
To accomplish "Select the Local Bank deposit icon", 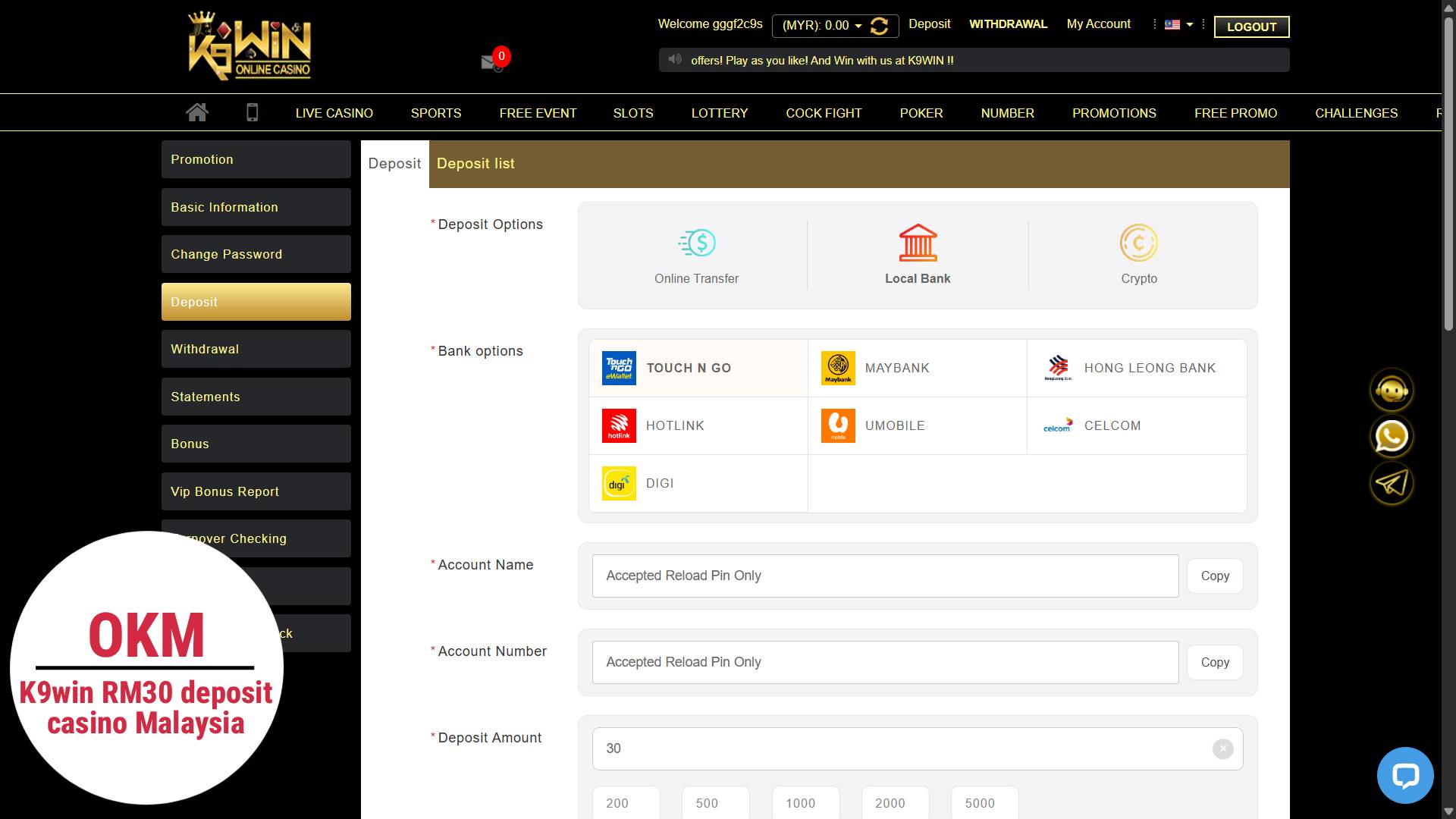I will tap(918, 243).
